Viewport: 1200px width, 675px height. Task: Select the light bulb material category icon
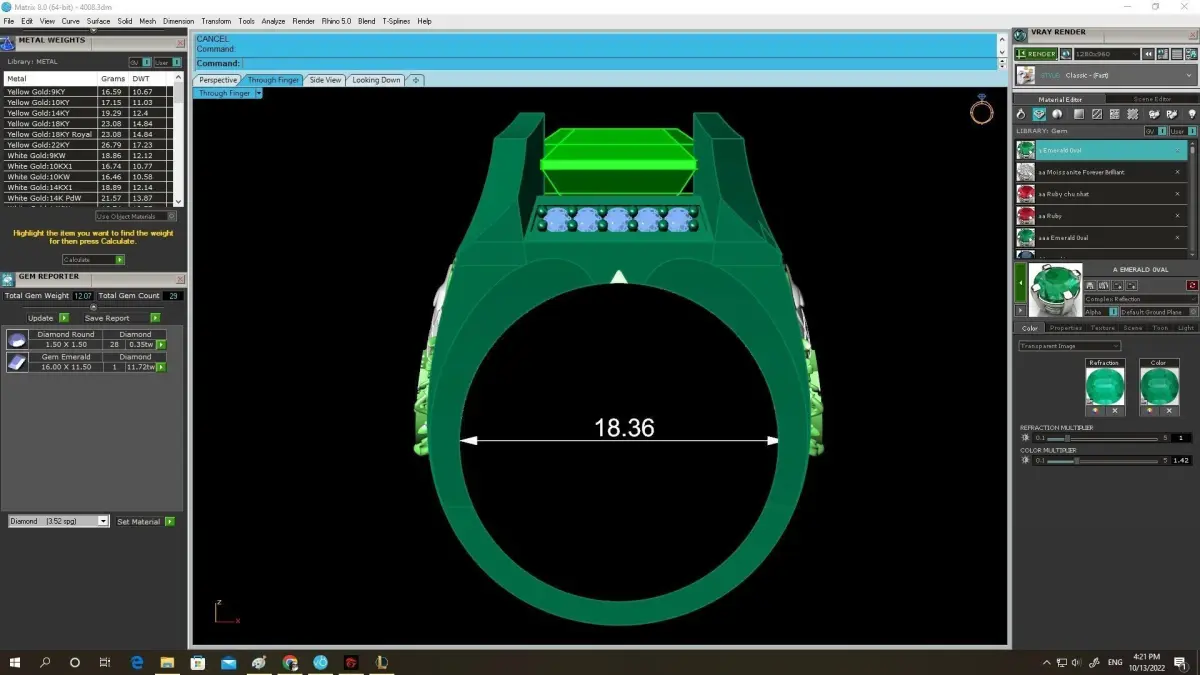[1190, 114]
